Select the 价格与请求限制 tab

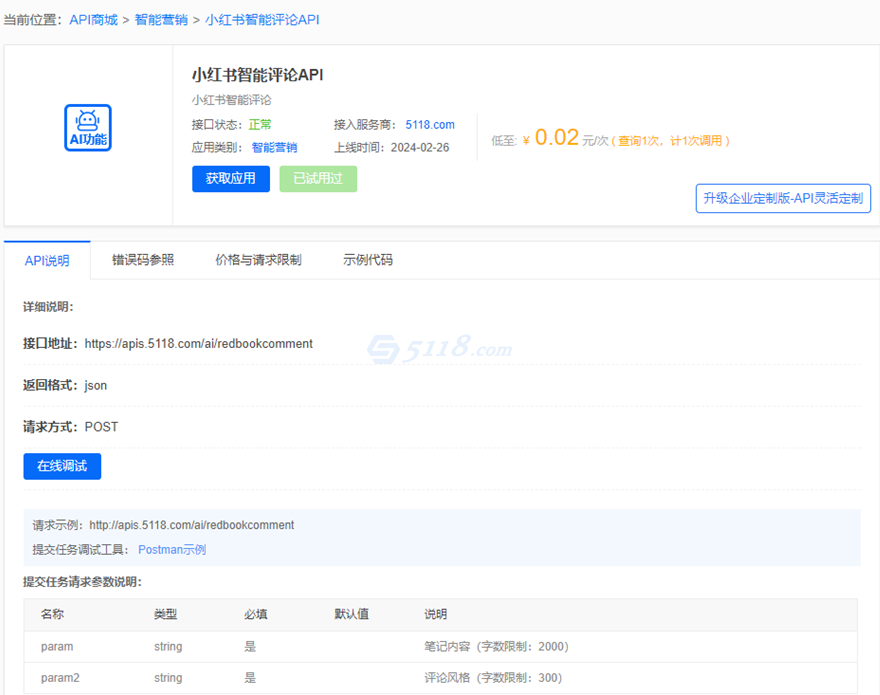[258, 260]
